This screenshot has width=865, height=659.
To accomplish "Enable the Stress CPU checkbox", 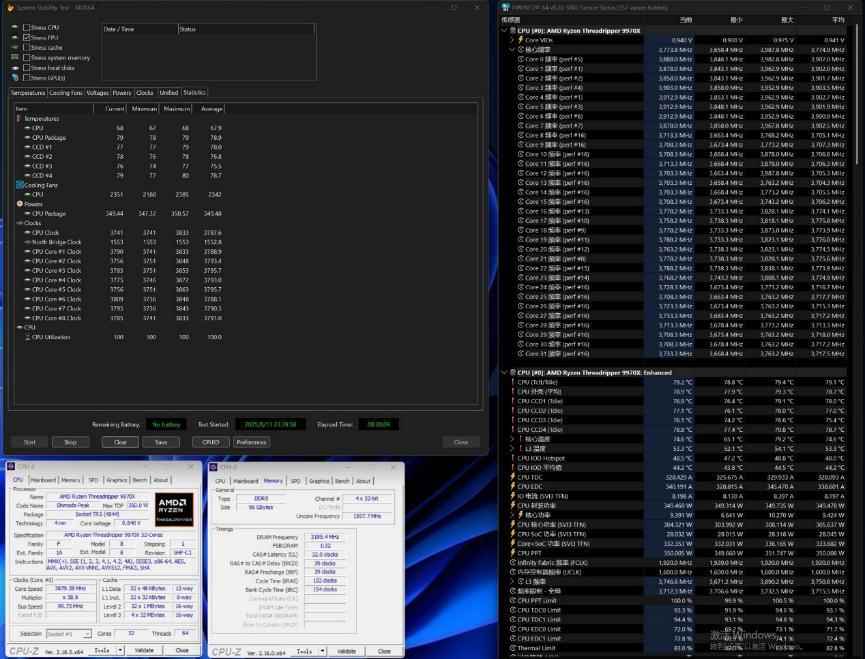I will click(26, 27).
